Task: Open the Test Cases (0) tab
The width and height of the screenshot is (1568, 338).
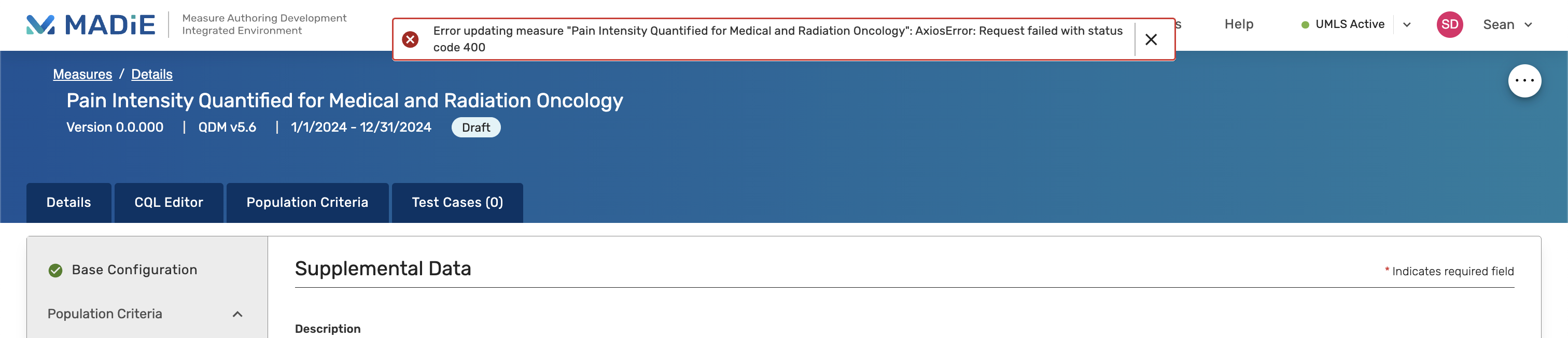Action: pyautogui.click(x=457, y=203)
